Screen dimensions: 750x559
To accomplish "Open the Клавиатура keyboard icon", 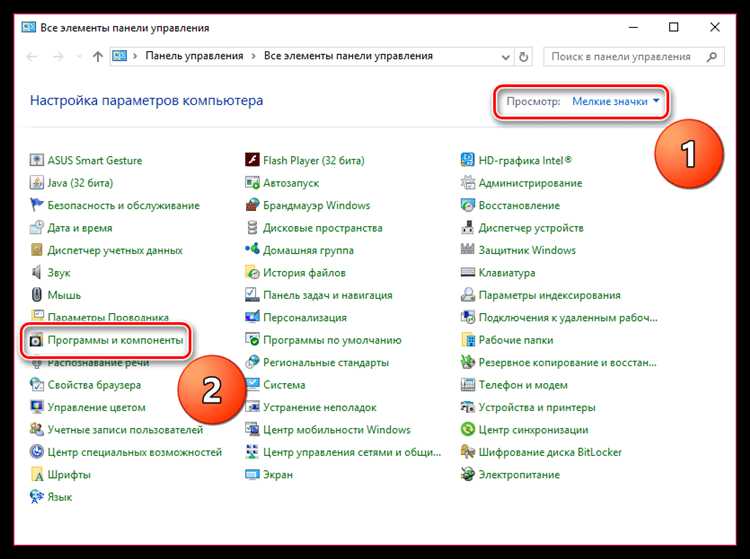I will coord(467,273).
